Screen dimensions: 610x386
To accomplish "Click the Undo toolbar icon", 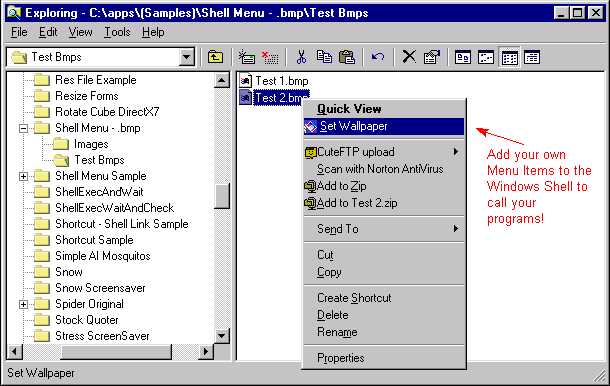I will [377, 57].
